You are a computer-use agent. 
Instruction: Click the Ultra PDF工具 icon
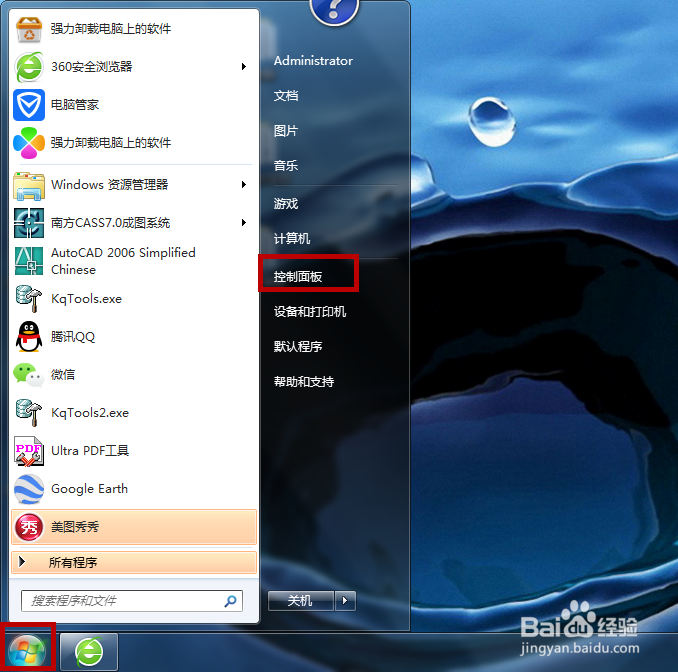point(29,451)
